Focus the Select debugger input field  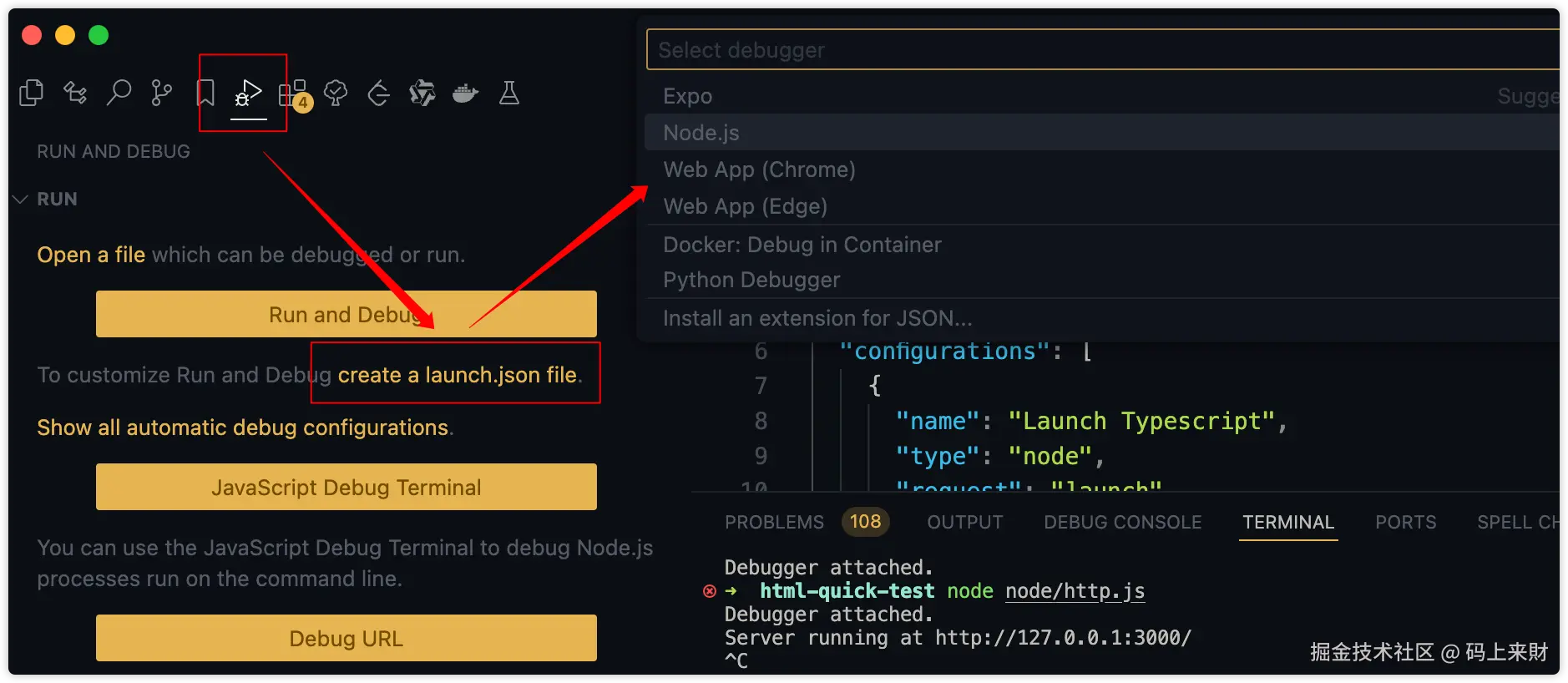click(1102, 50)
